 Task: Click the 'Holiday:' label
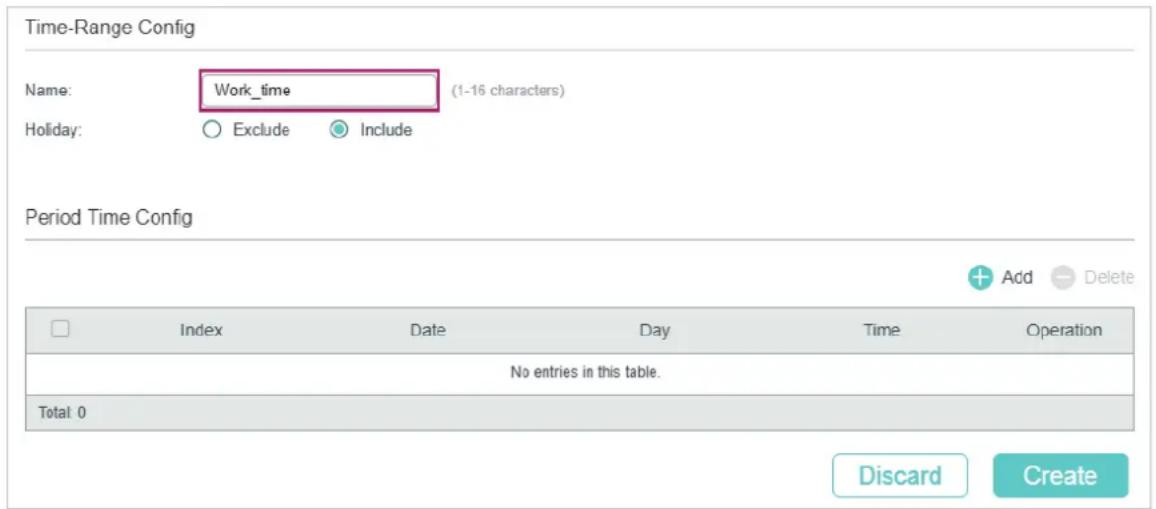pyautogui.click(x=52, y=131)
